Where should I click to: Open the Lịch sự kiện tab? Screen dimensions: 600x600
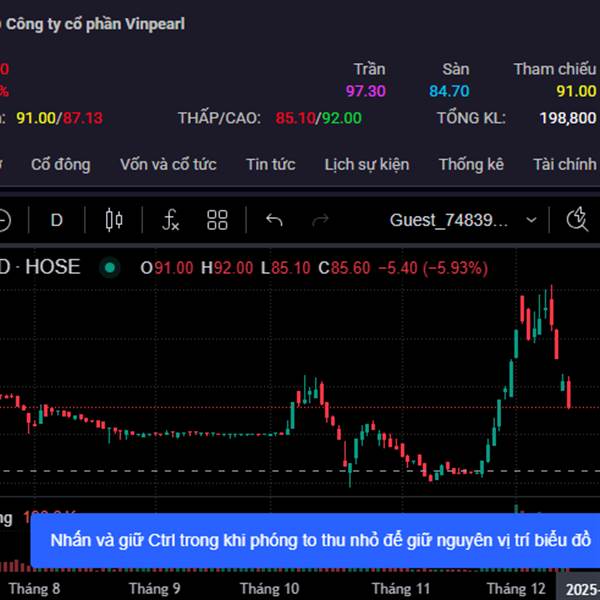(367, 165)
